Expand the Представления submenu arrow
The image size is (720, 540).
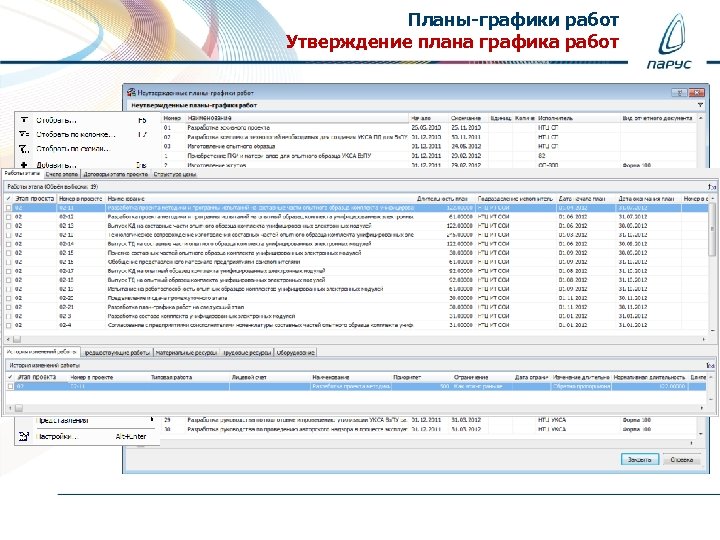[x=152, y=420]
